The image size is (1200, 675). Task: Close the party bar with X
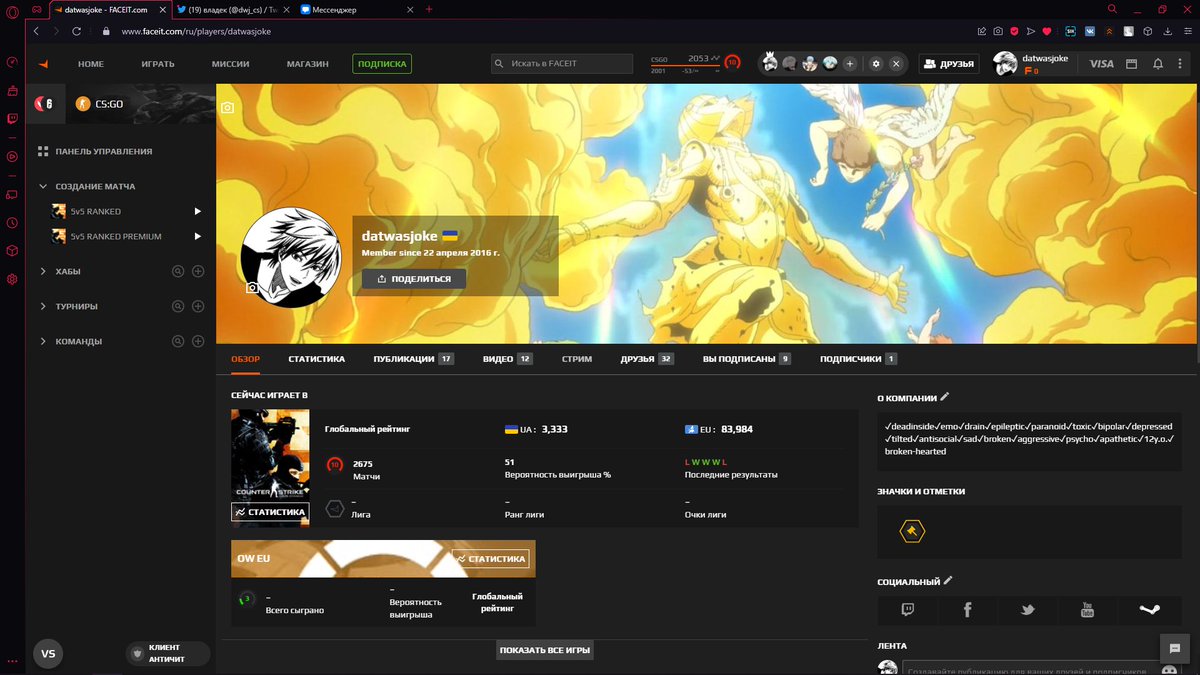tap(896, 63)
